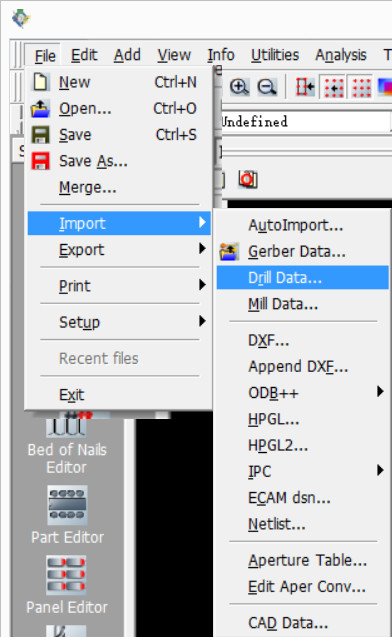Click the color gradient toolbar icon

click(x=385, y=87)
